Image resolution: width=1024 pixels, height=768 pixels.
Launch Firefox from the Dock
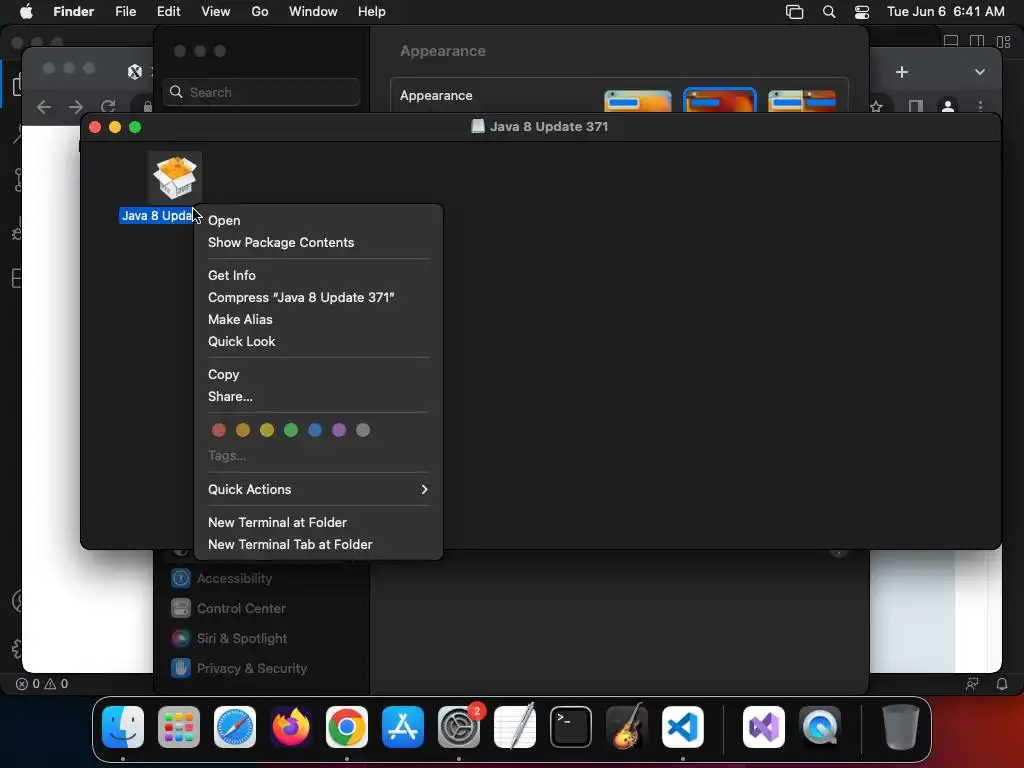coord(291,727)
